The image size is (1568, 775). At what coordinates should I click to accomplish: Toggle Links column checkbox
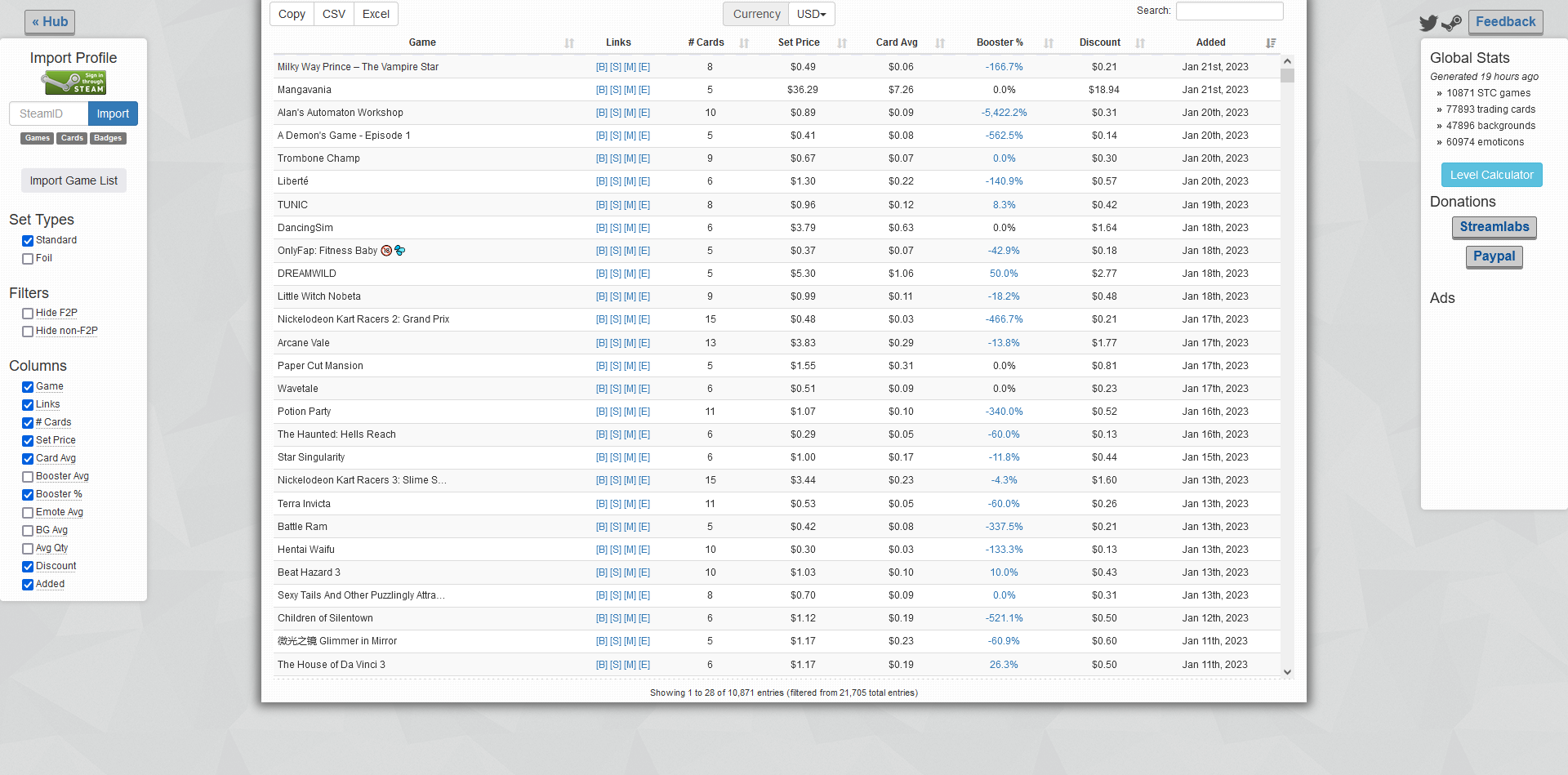(28, 405)
